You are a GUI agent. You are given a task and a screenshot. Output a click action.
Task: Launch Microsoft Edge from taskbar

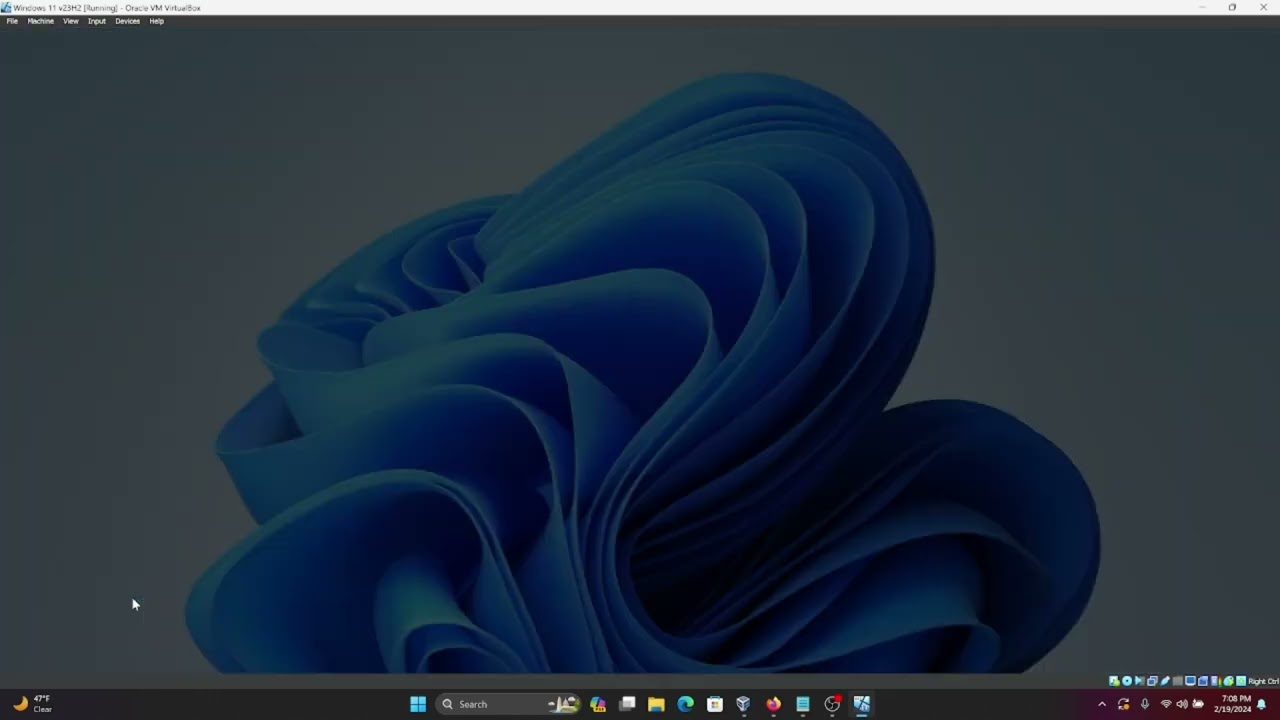(x=685, y=704)
